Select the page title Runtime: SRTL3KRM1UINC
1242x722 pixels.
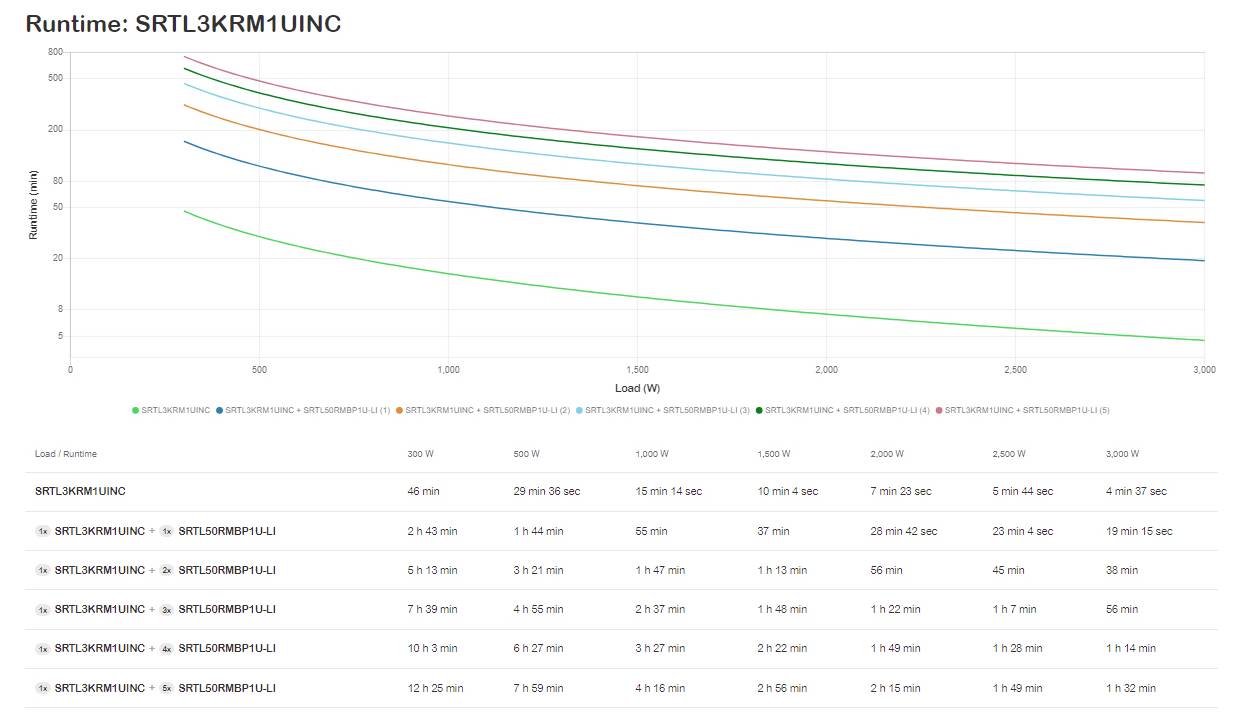tap(183, 24)
